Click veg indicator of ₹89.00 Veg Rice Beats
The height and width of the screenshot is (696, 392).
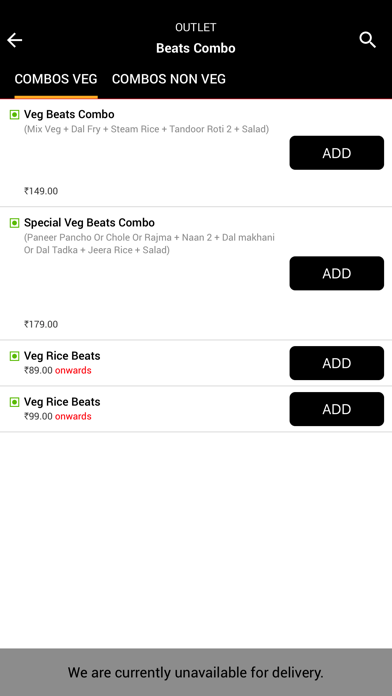click(15, 356)
